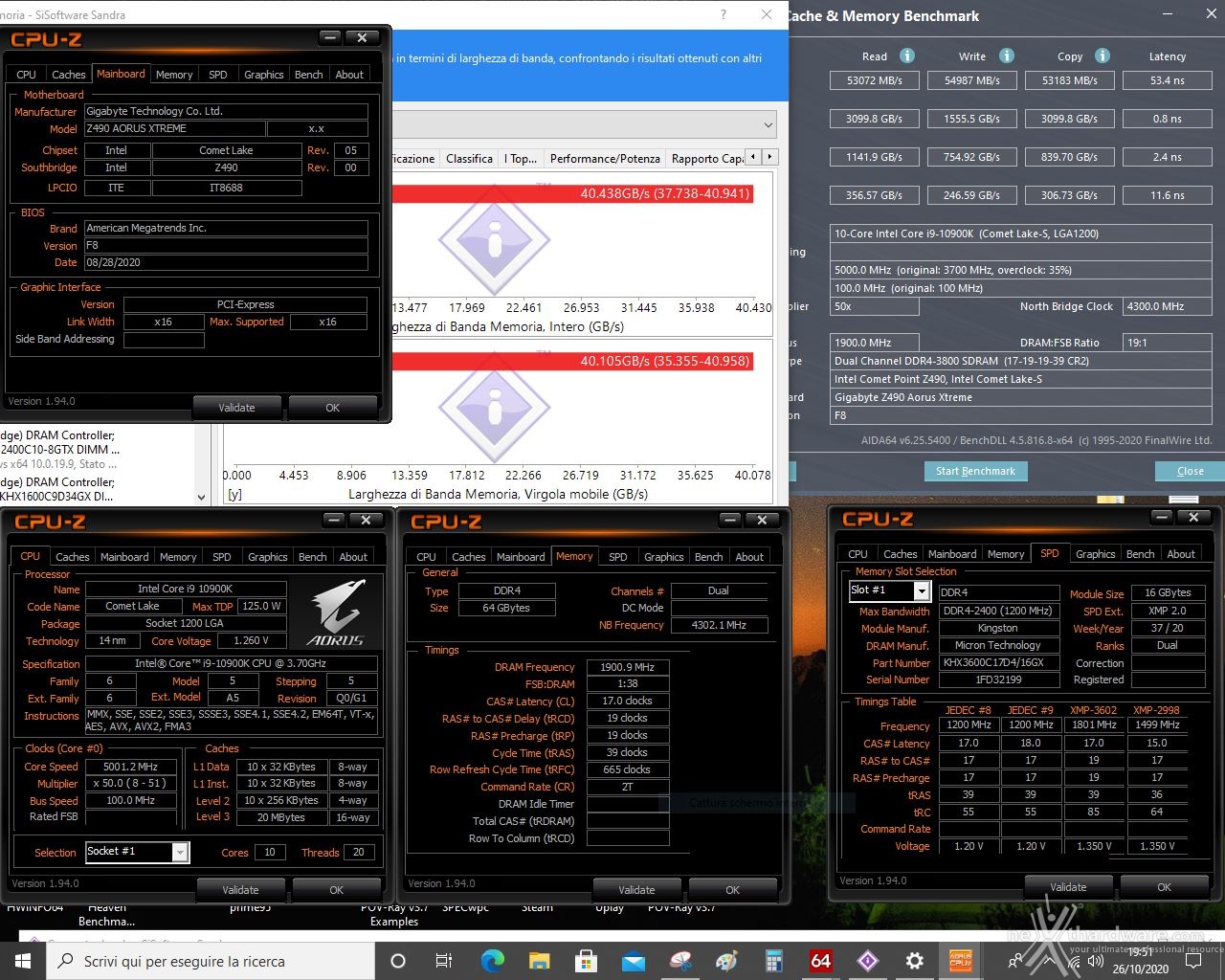1225x980 pixels.
Task: Open the Socket #1 selection dropdown
Action: point(180,852)
